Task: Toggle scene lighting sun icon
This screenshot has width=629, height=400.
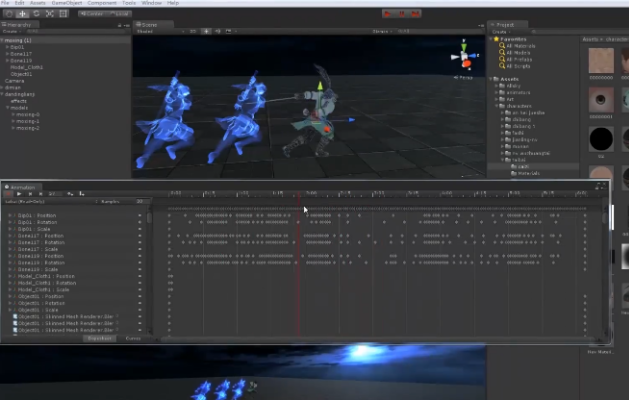Action: pos(206,31)
